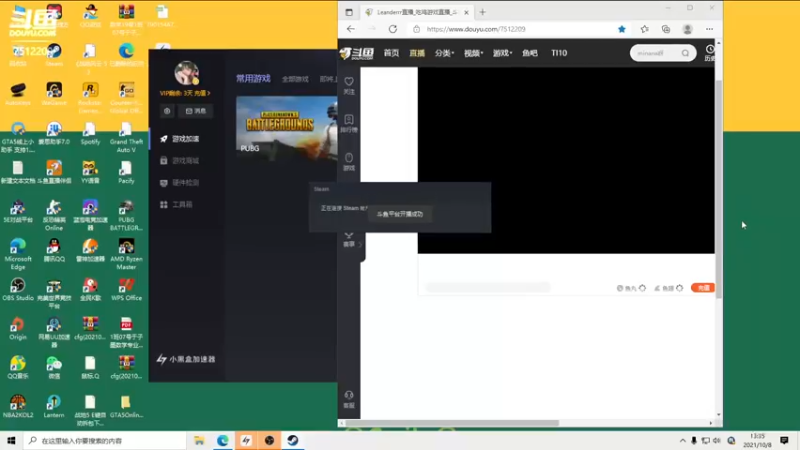This screenshot has width=800, height=450.
Task: Open 关注 heart icon in Douyu sidebar
Action: click(x=349, y=85)
